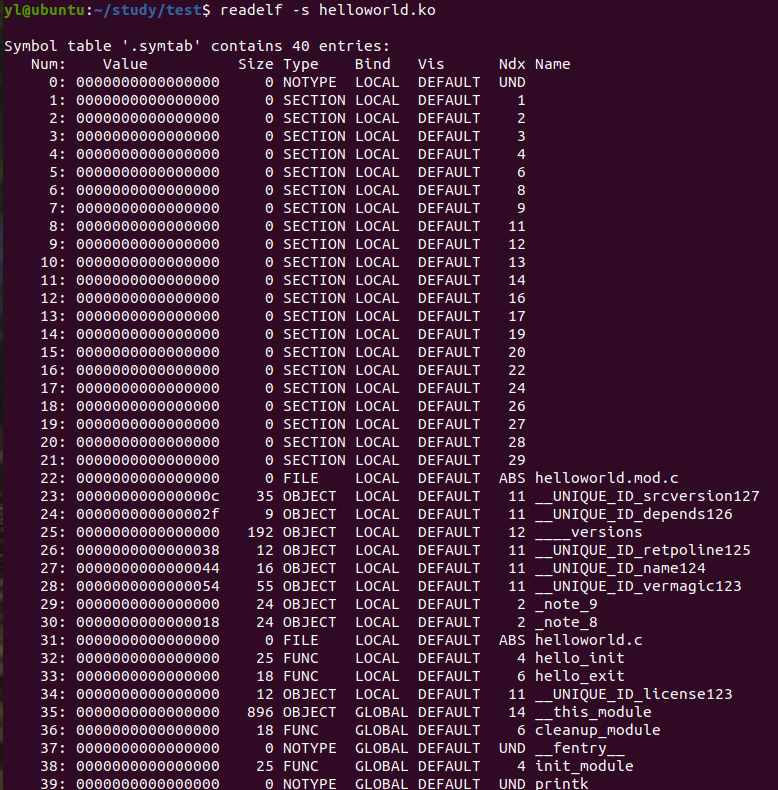This screenshot has width=778, height=790.
Task: Click the hello_init symbol name
Action: [579, 658]
